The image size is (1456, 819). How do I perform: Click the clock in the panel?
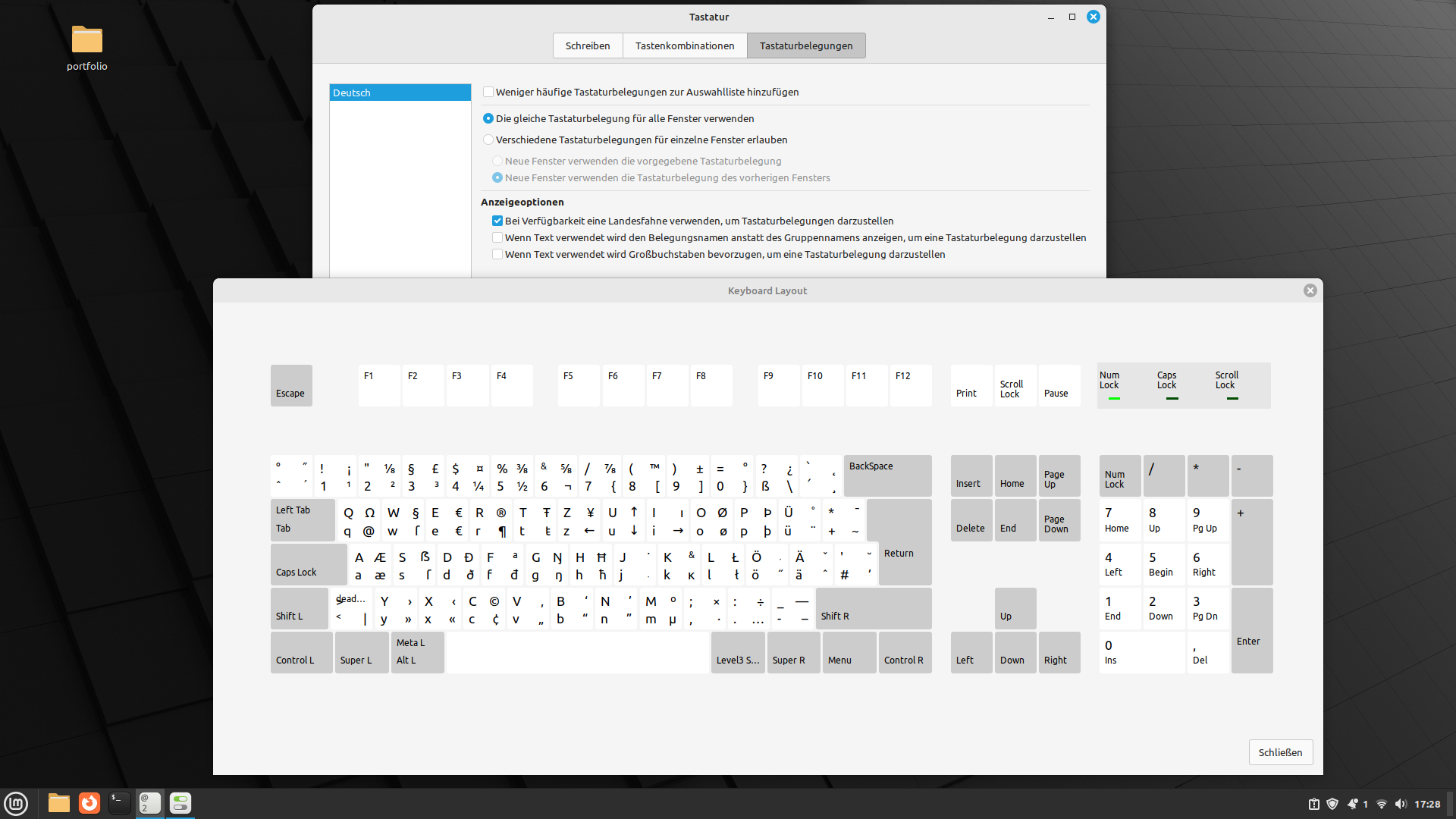click(x=1427, y=804)
